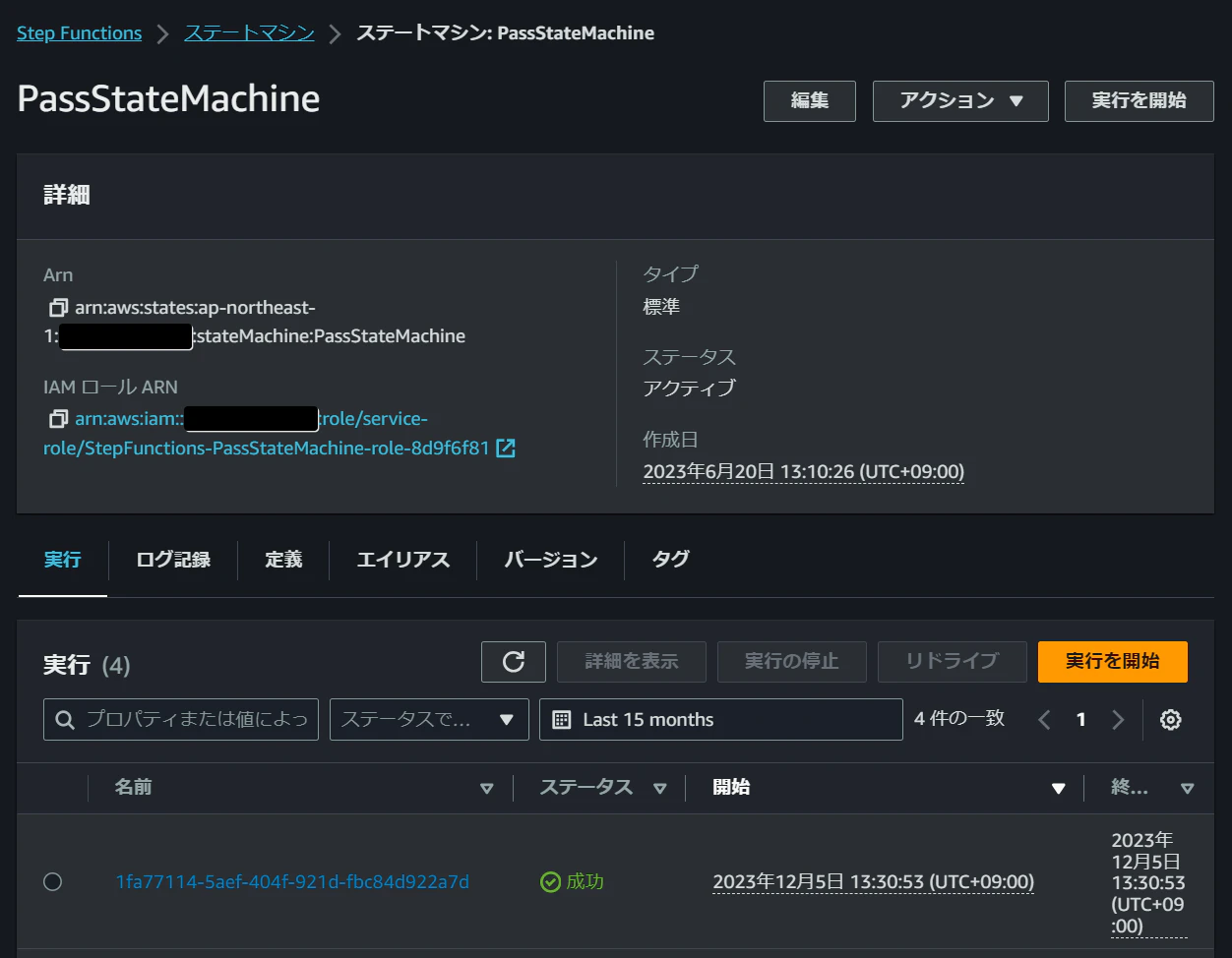Viewport: 1232px width, 958px height.
Task: Click the アクティブ status value
Action: click(689, 389)
